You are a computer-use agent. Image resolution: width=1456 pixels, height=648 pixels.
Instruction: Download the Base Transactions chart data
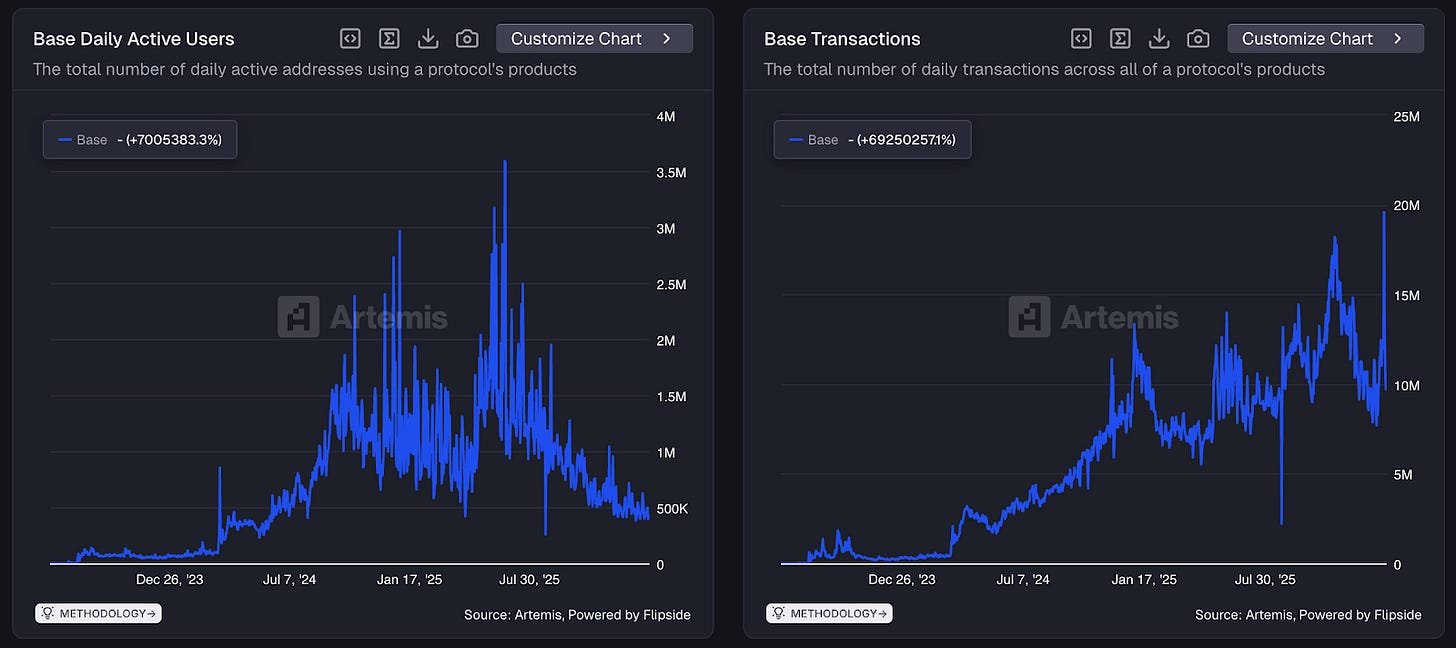pos(1159,38)
